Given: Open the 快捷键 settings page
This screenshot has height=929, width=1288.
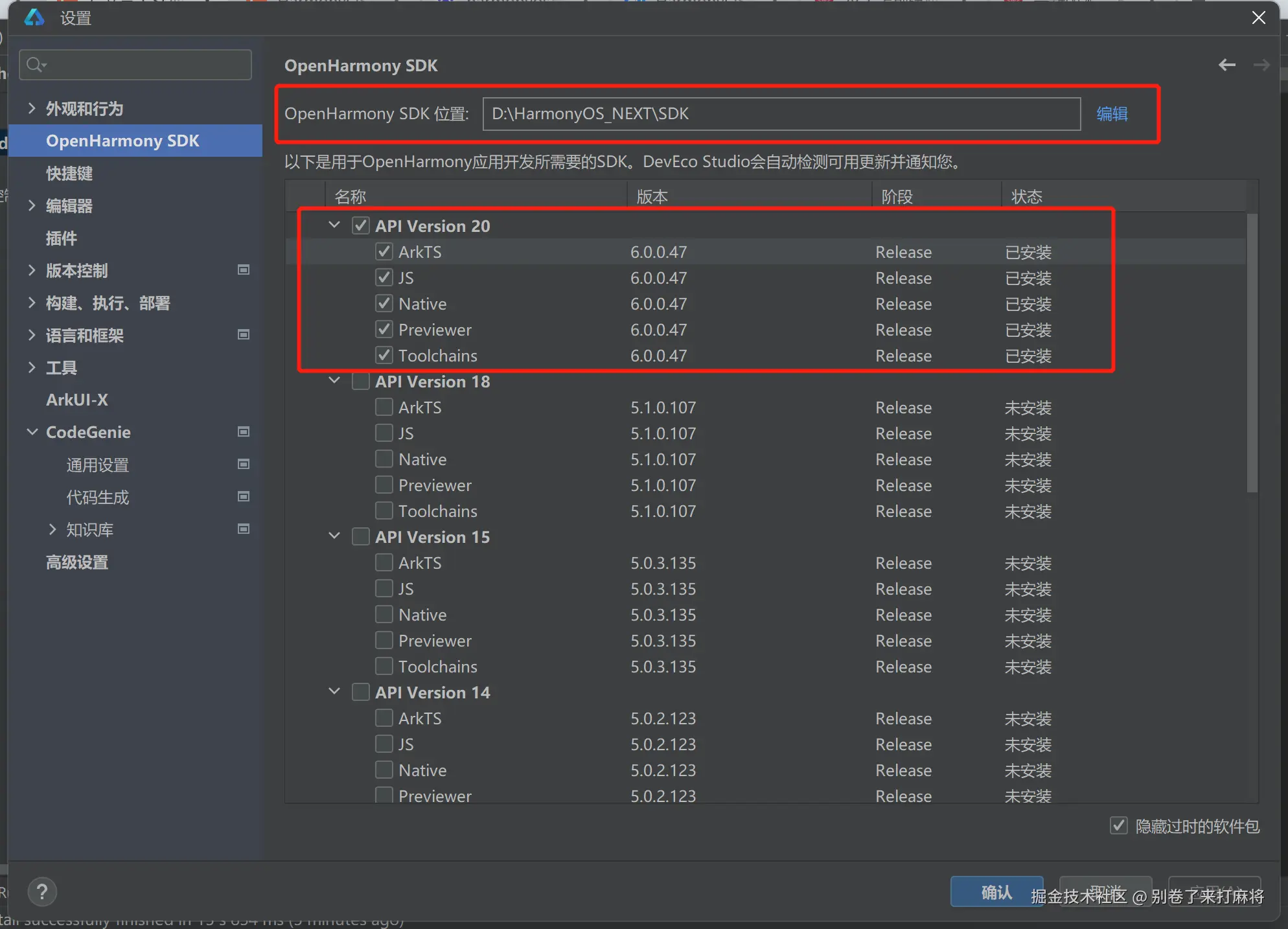Looking at the screenshot, I should [69, 173].
